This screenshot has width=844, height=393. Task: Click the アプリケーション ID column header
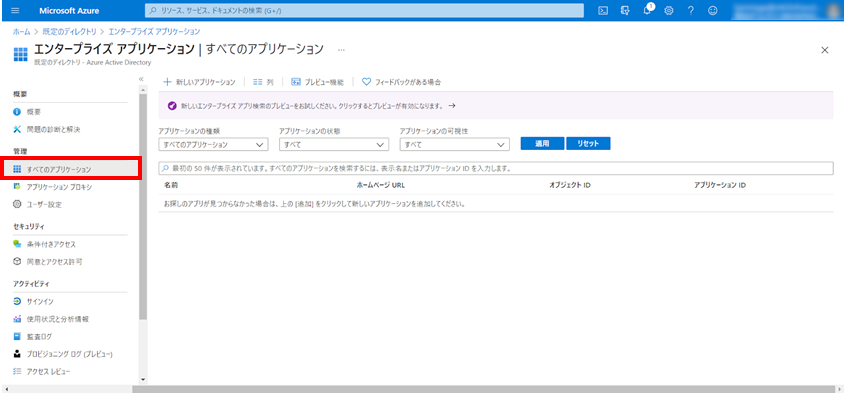pyautogui.click(x=720, y=185)
